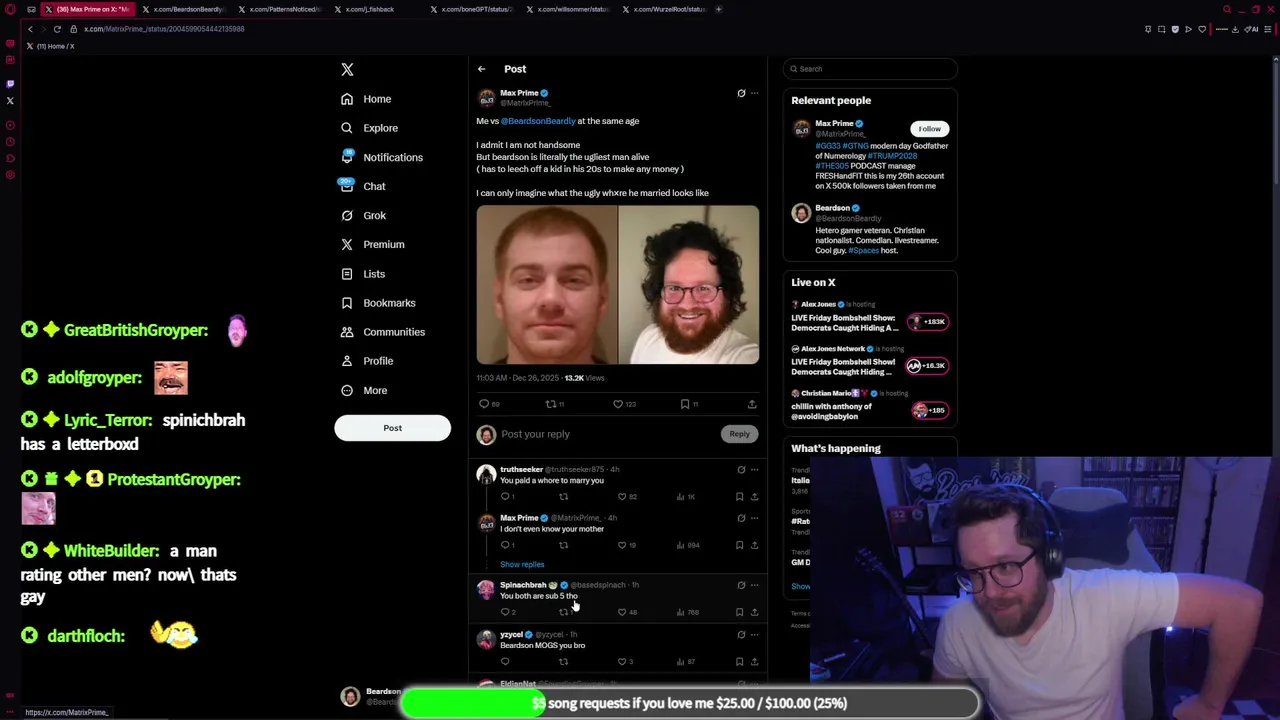Click the Lists icon in sidebar
Image resolution: width=1280 pixels, height=720 pixels.
pyautogui.click(x=347, y=274)
